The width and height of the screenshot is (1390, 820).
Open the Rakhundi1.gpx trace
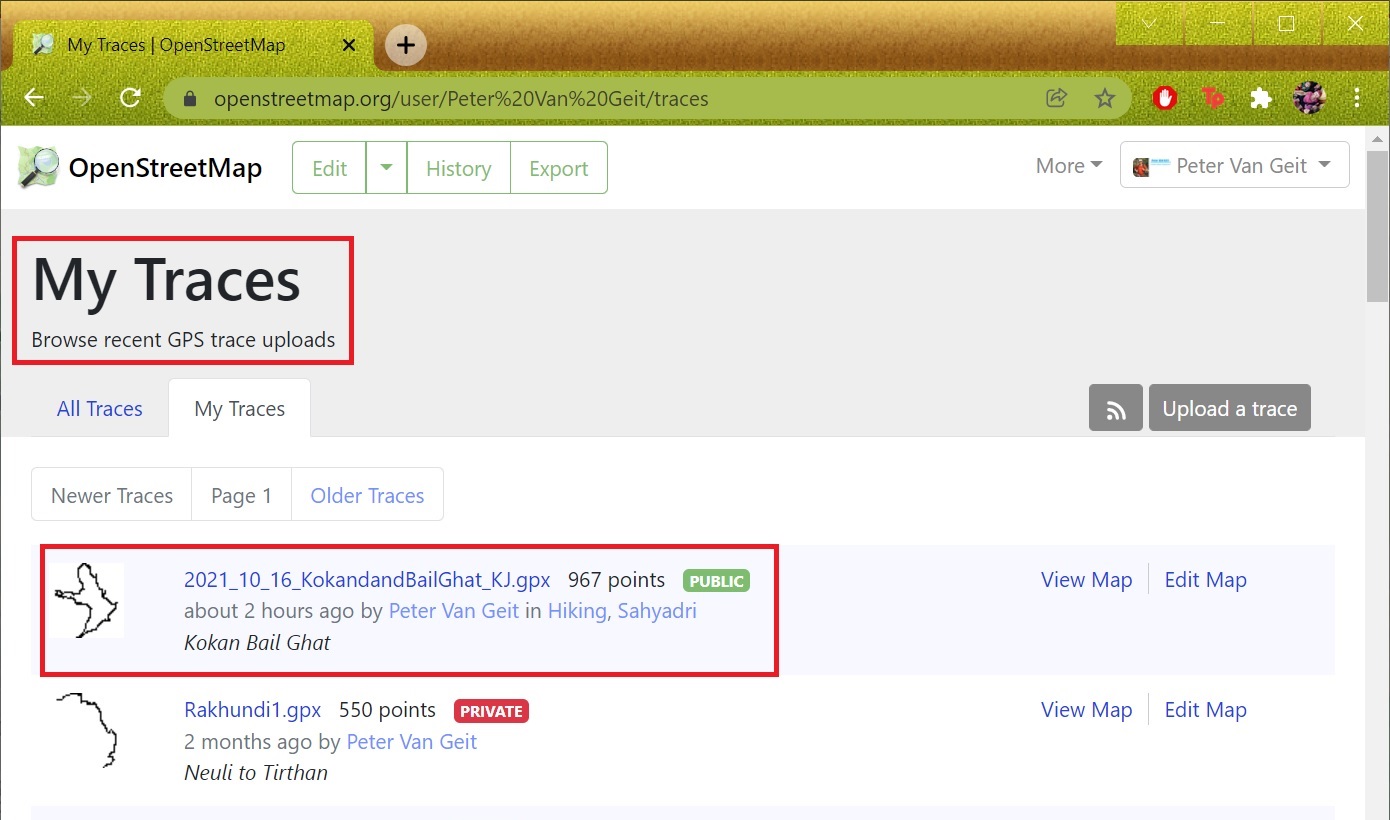pyautogui.click(x=253, y=709)
